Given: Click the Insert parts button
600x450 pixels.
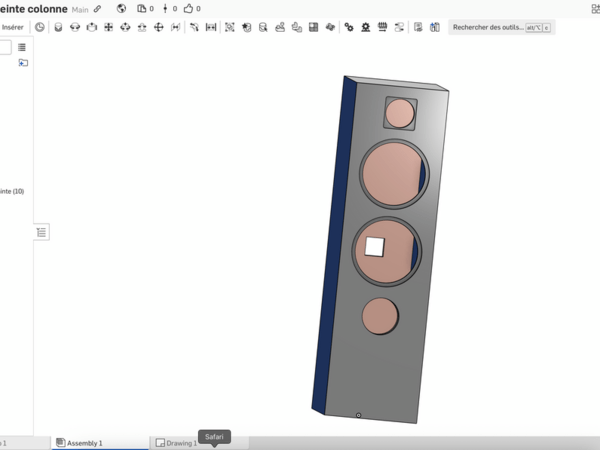Looking at the screenshot, I should click(12, 27).
